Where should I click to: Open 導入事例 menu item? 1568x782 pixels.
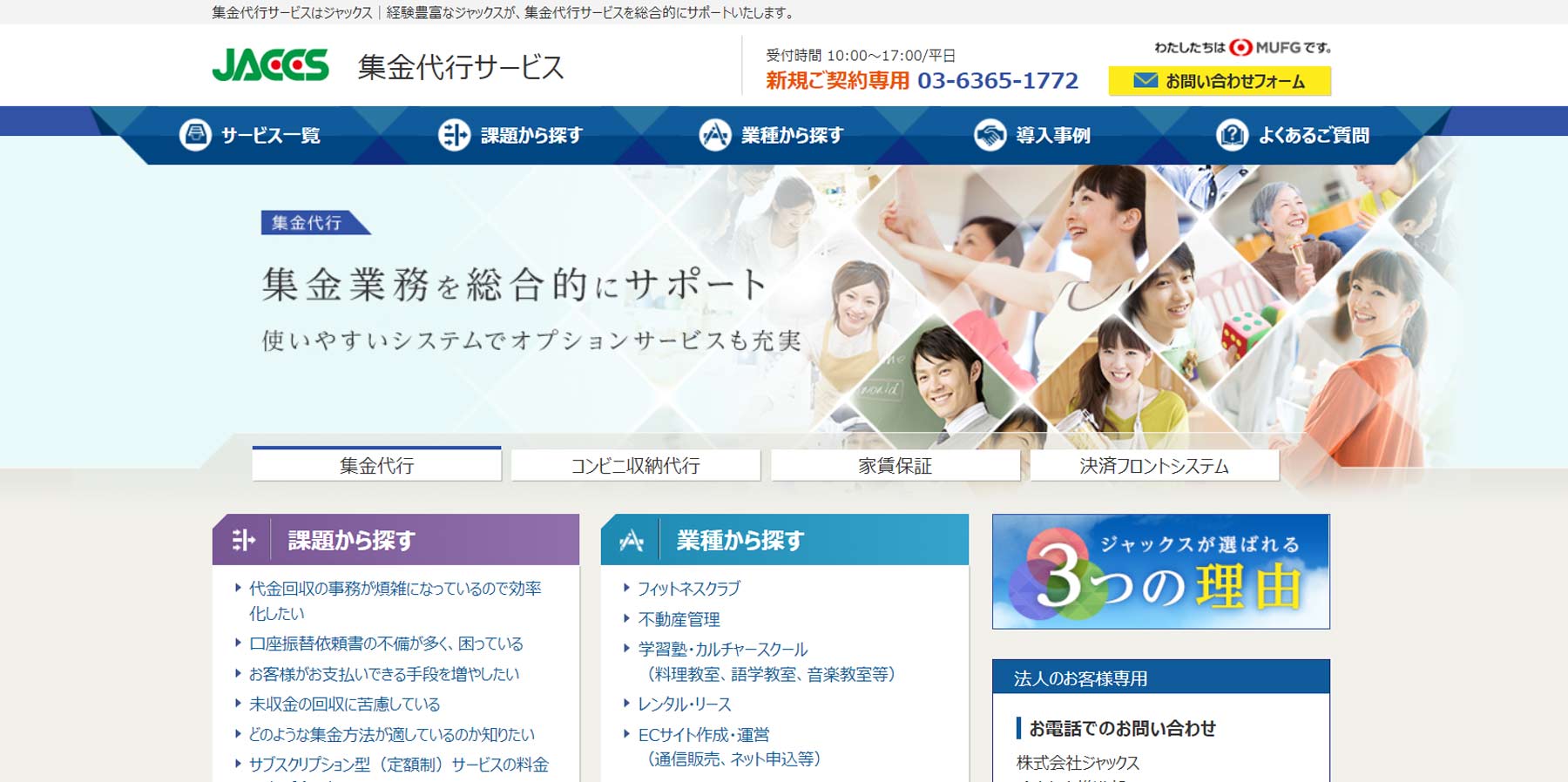coord(1032,135)
